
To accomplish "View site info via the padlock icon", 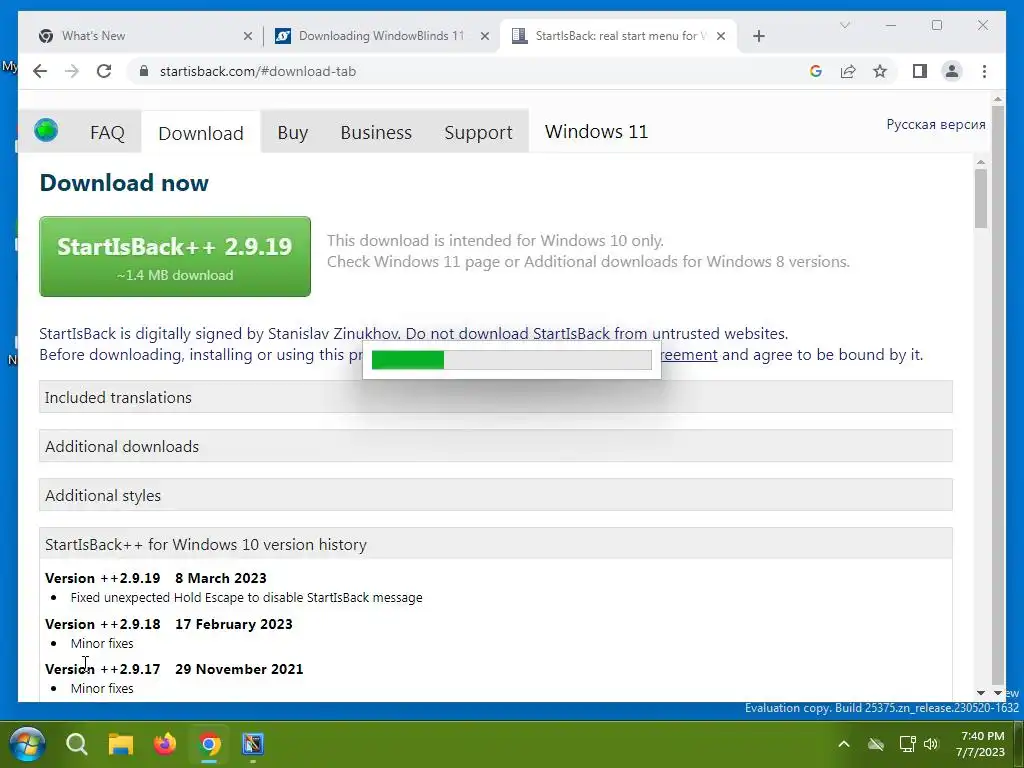I will pyautogui.click(x=144, y=71).
